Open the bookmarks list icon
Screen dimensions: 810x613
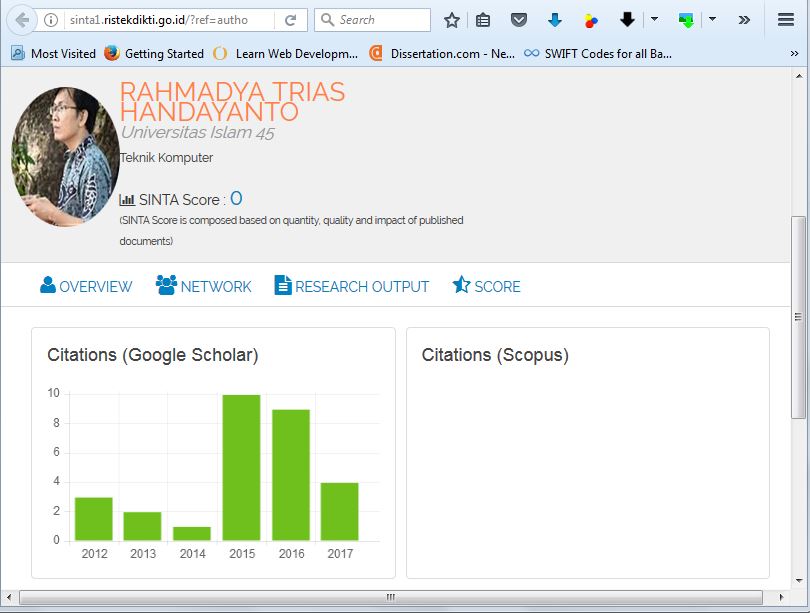tap(483, 20)
